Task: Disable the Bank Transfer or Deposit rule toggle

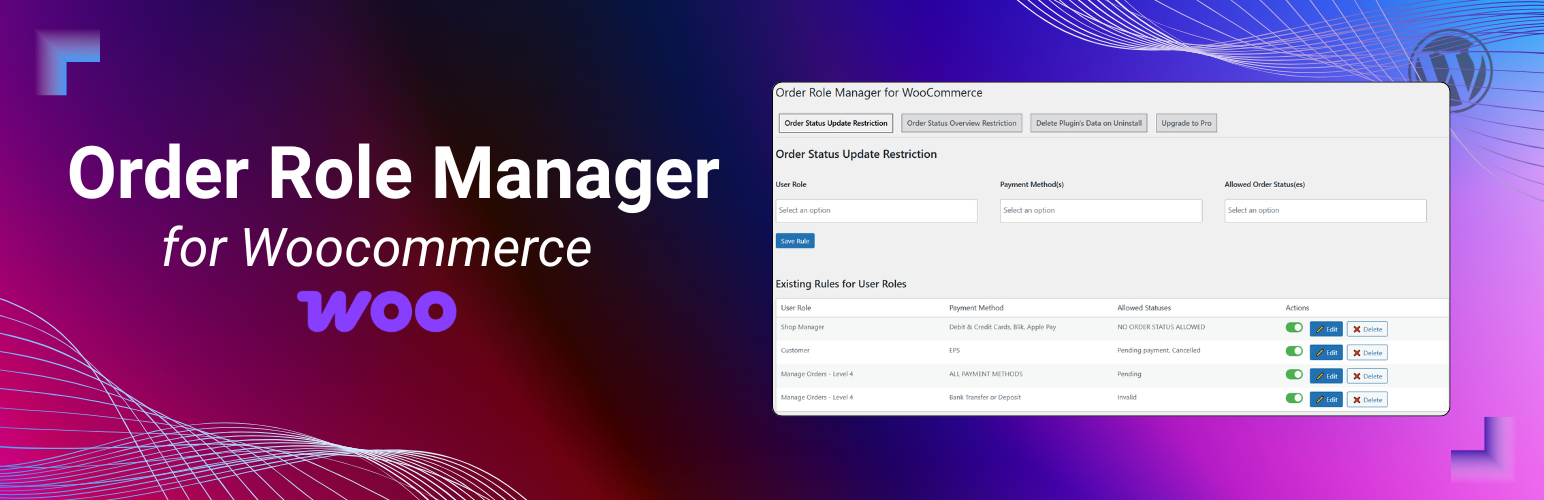Action: coord(1294,398)
